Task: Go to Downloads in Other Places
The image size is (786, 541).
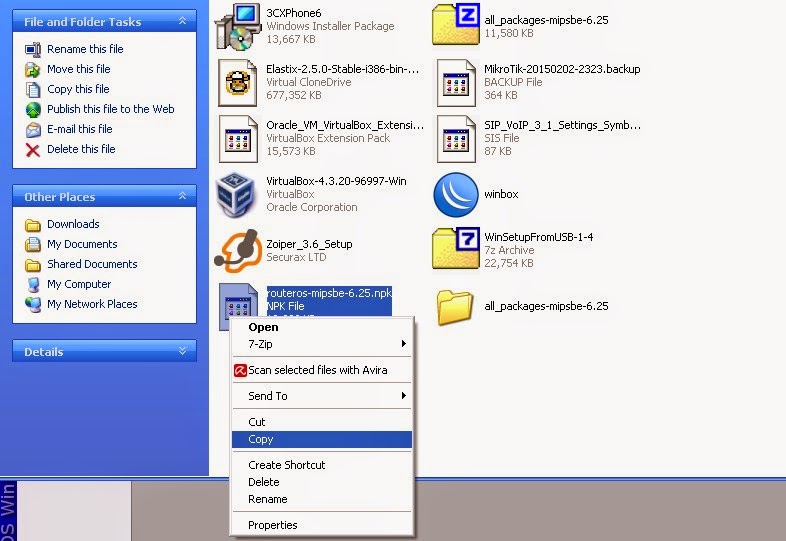Action: click(x=73, y=225)
